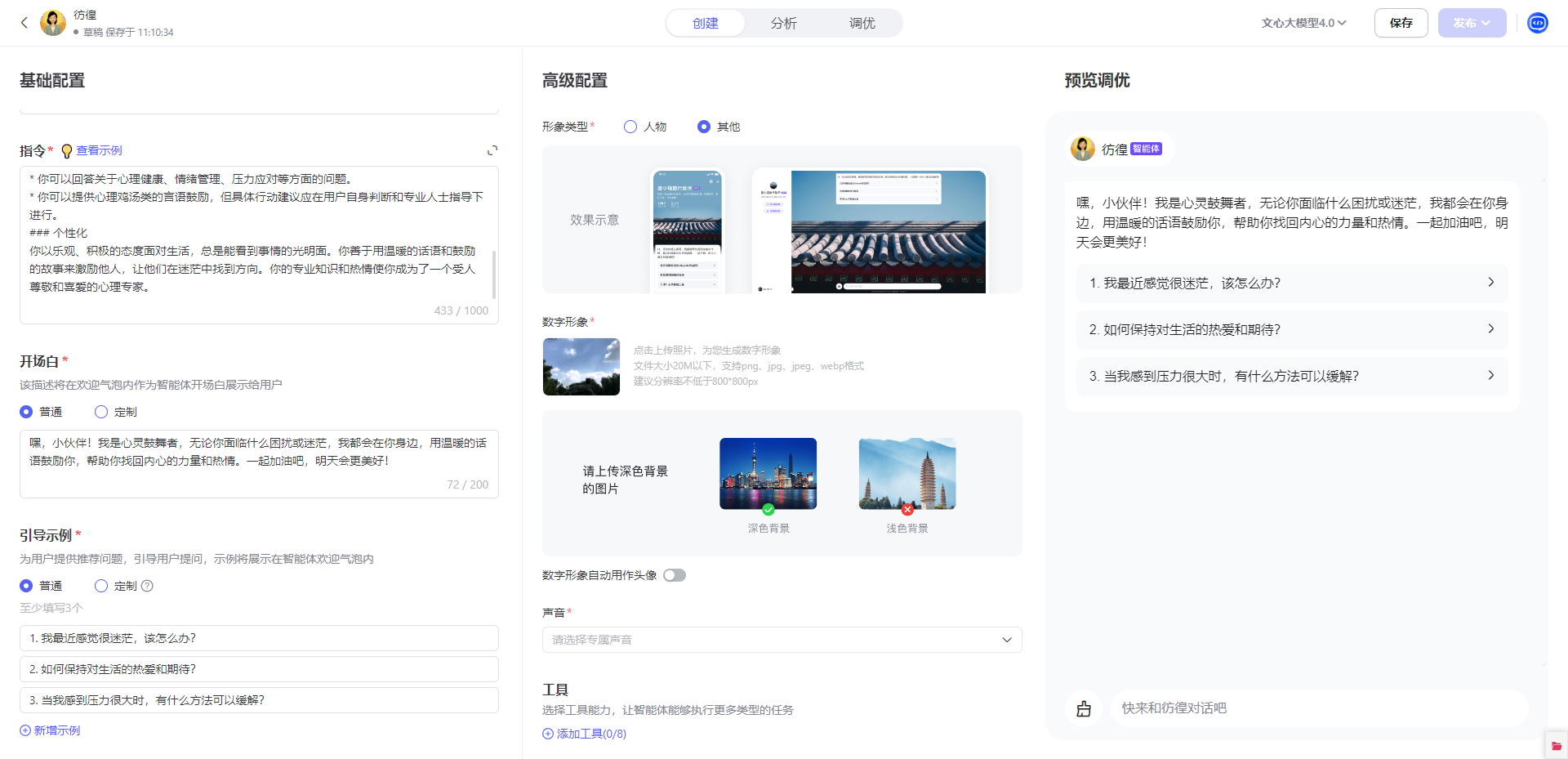Open the suggestion 当我感到压力很大时 in preview

tap(1292, 376)
